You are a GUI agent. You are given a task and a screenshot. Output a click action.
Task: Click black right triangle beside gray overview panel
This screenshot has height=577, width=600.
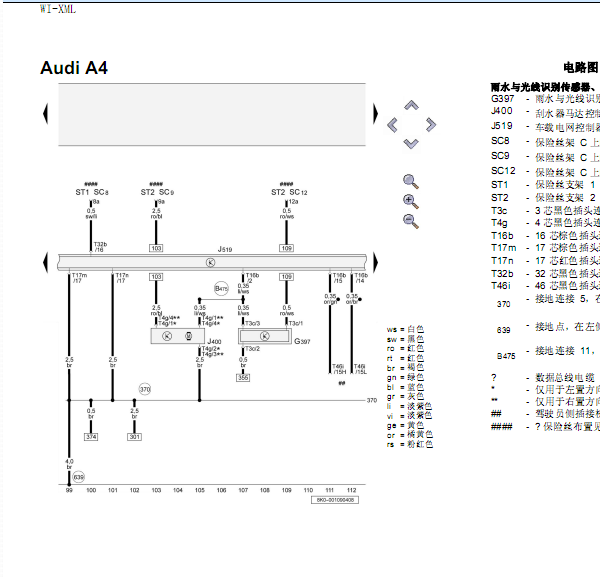tap(375, 114)
